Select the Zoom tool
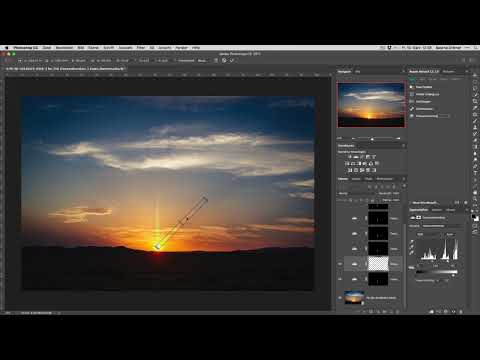The image size is (480, 360). 475,199
